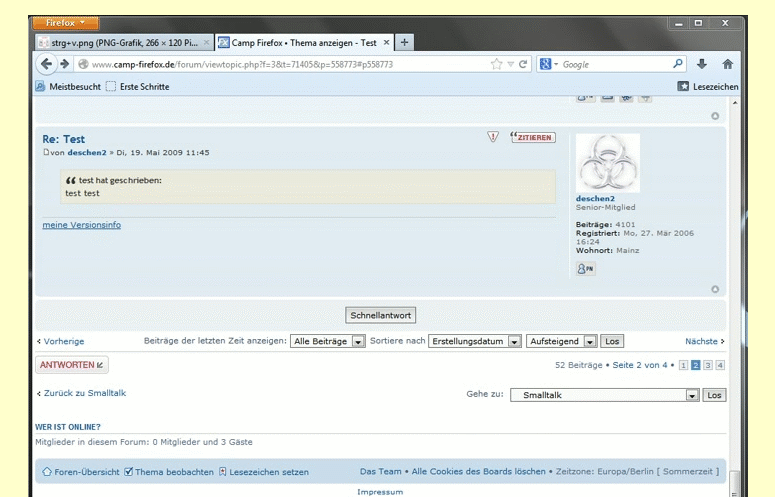775x497 pixels.
Task: Open author link deschen2 in post header
Action: tap(87, 153)
